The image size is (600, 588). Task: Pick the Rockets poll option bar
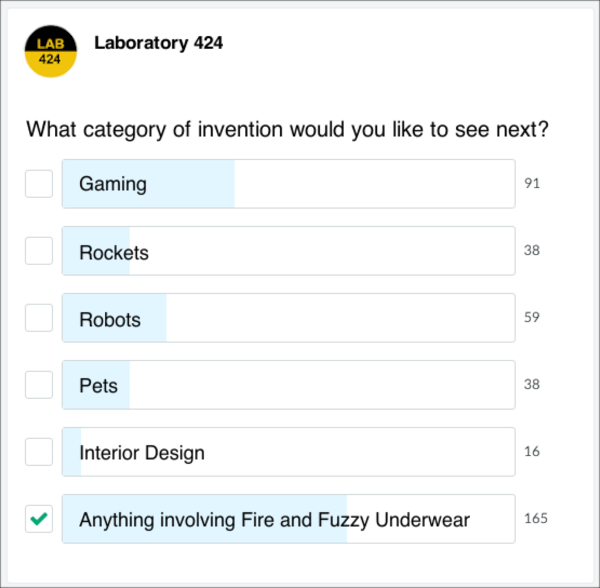point(288,251)
